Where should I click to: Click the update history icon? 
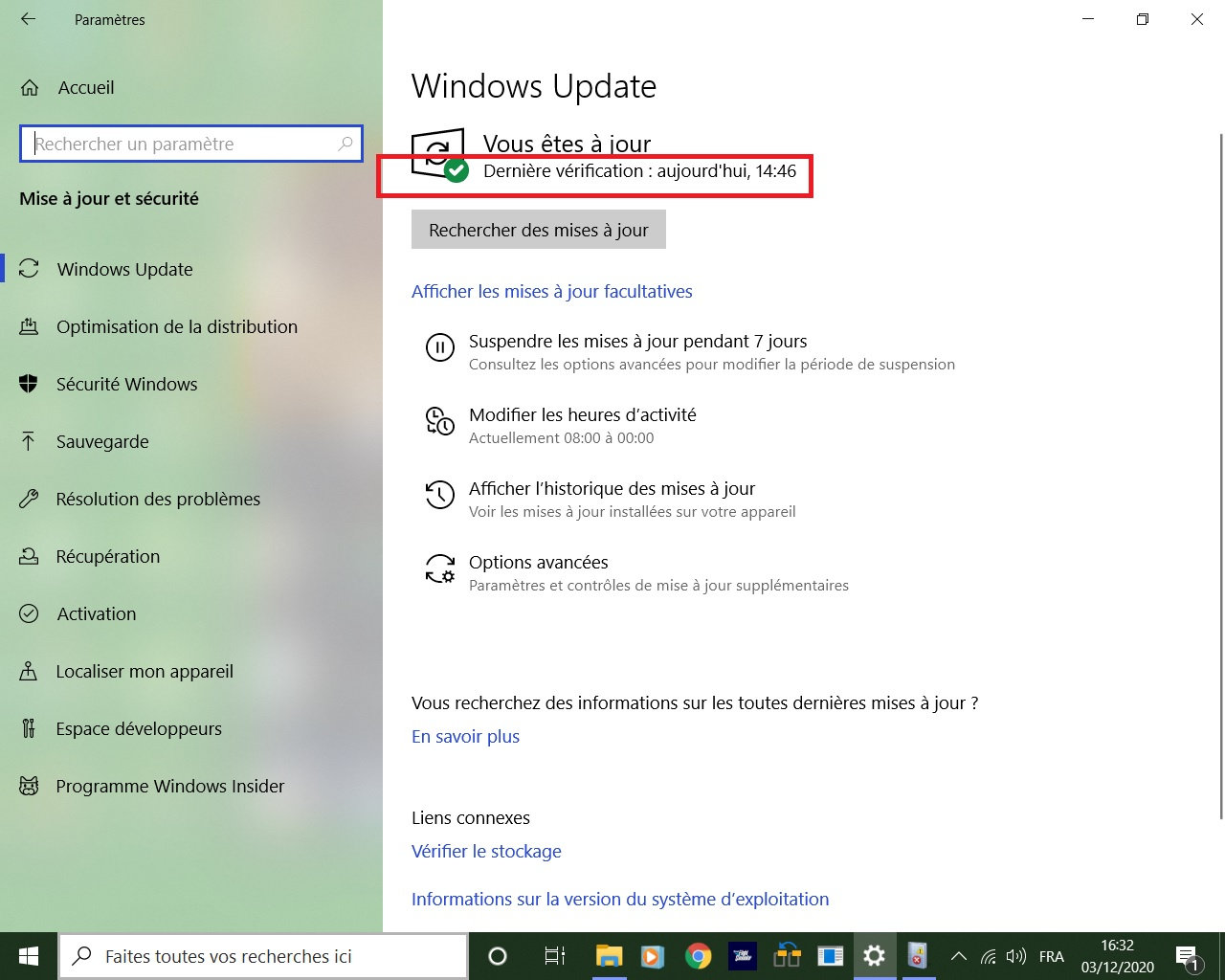click(439, 494)
